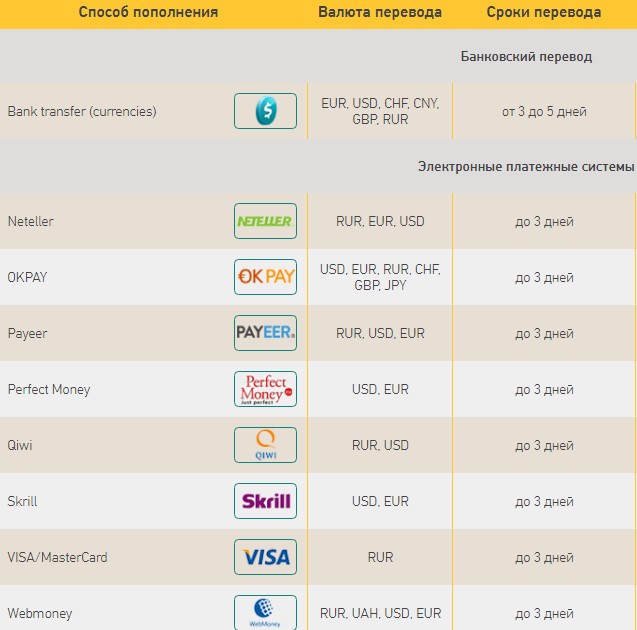The height and width of the screenshot is (630, 637).
Task: Click the 'Perfect Money' method label
Action: click(x=49, y=390)
